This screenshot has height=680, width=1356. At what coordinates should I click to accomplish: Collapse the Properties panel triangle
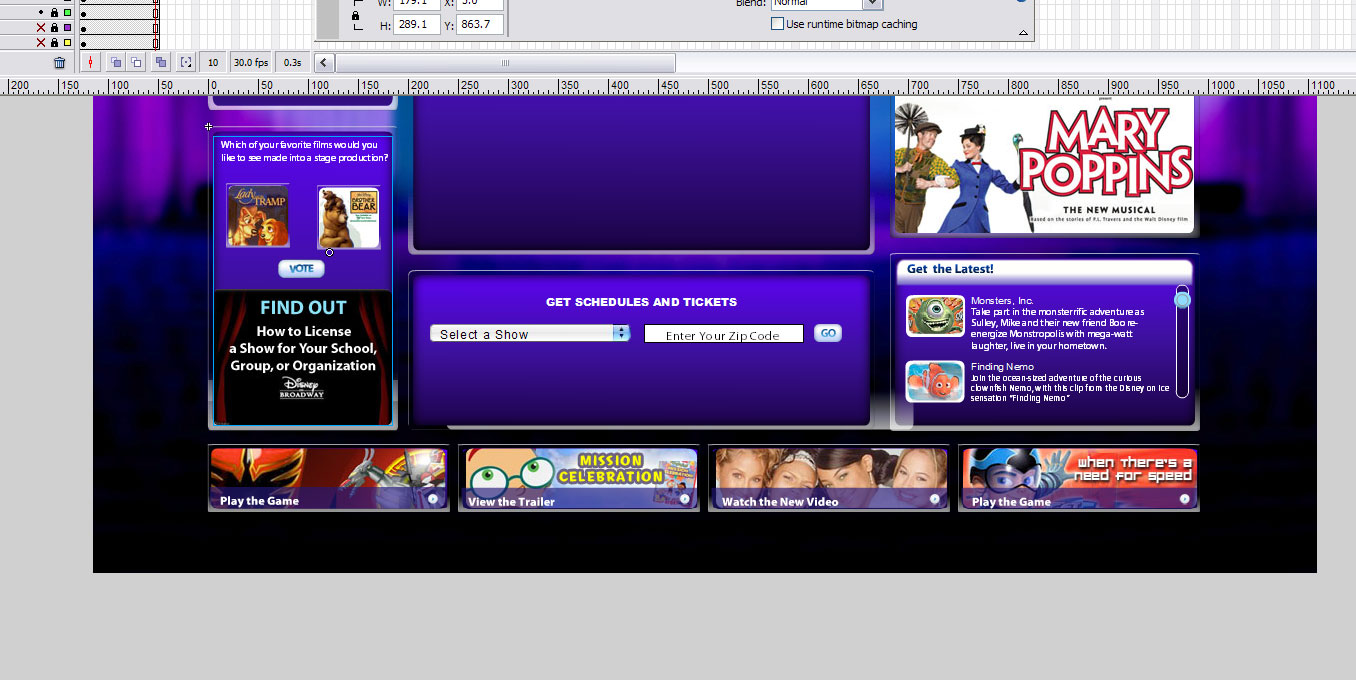[1023, 32]
